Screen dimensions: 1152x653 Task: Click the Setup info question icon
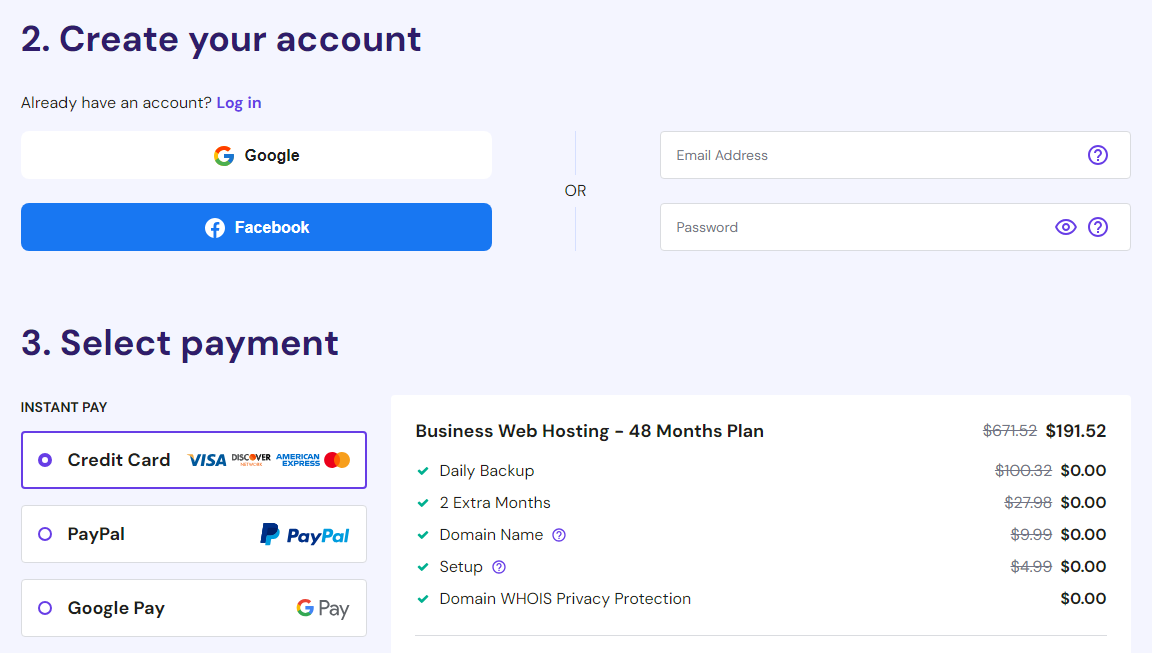coord(499,567)
